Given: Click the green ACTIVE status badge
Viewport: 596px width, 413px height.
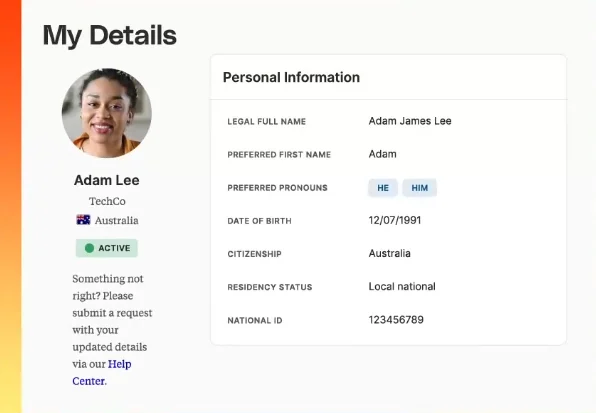Looking at the screenshot, I should point(107,248).
